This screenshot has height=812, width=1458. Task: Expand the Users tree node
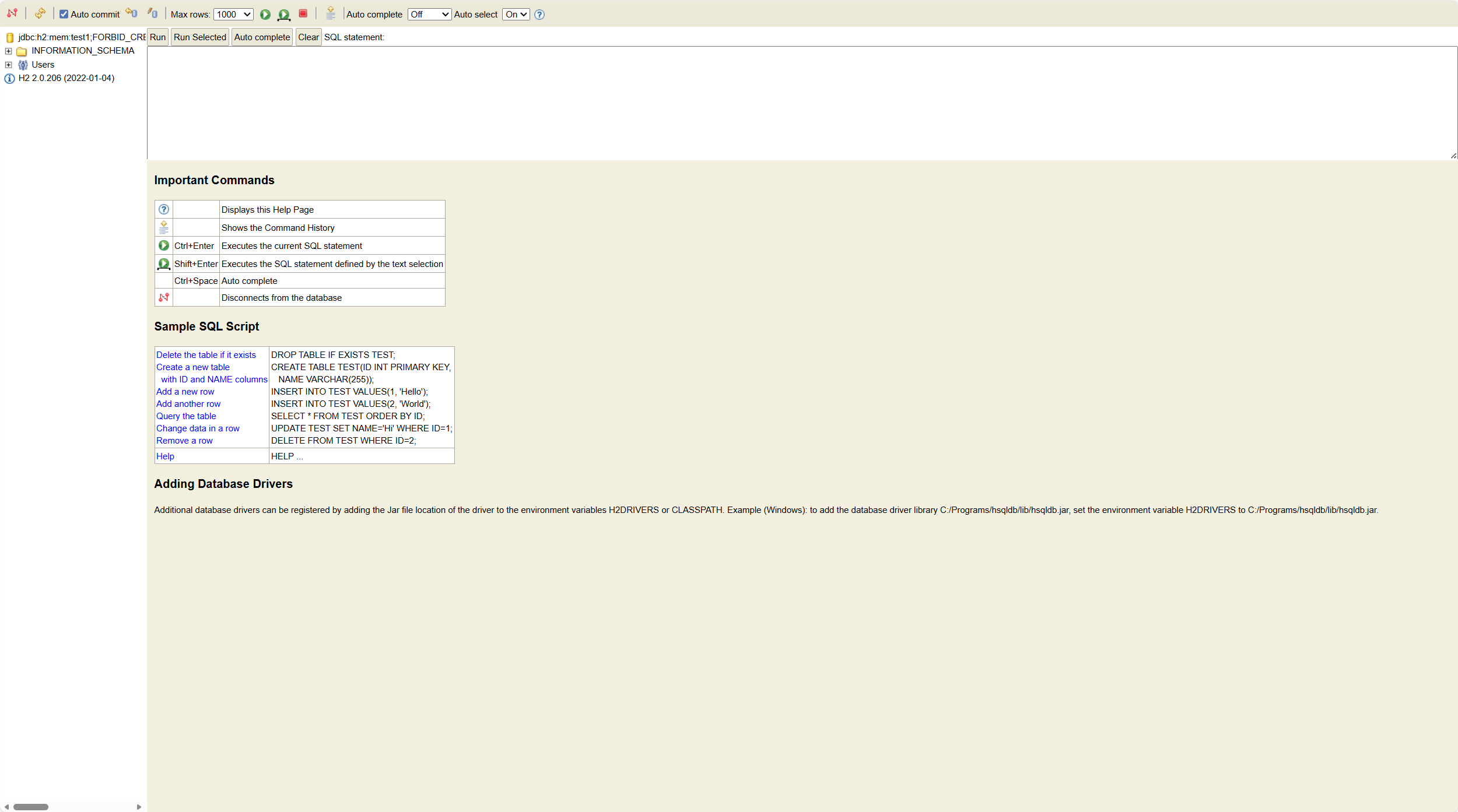tap(9, 65)
